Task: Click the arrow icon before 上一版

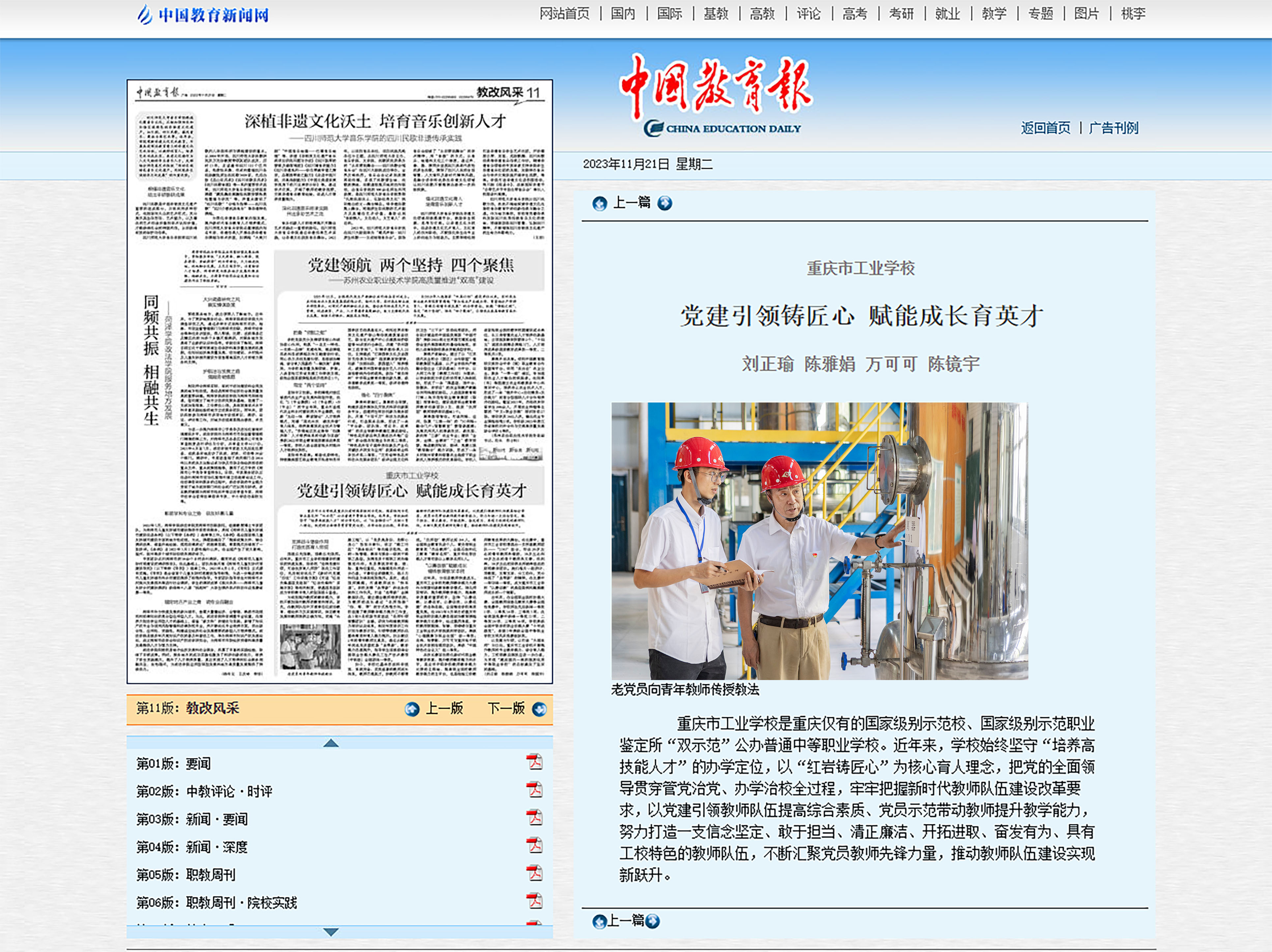Action: tap(412, 709)
